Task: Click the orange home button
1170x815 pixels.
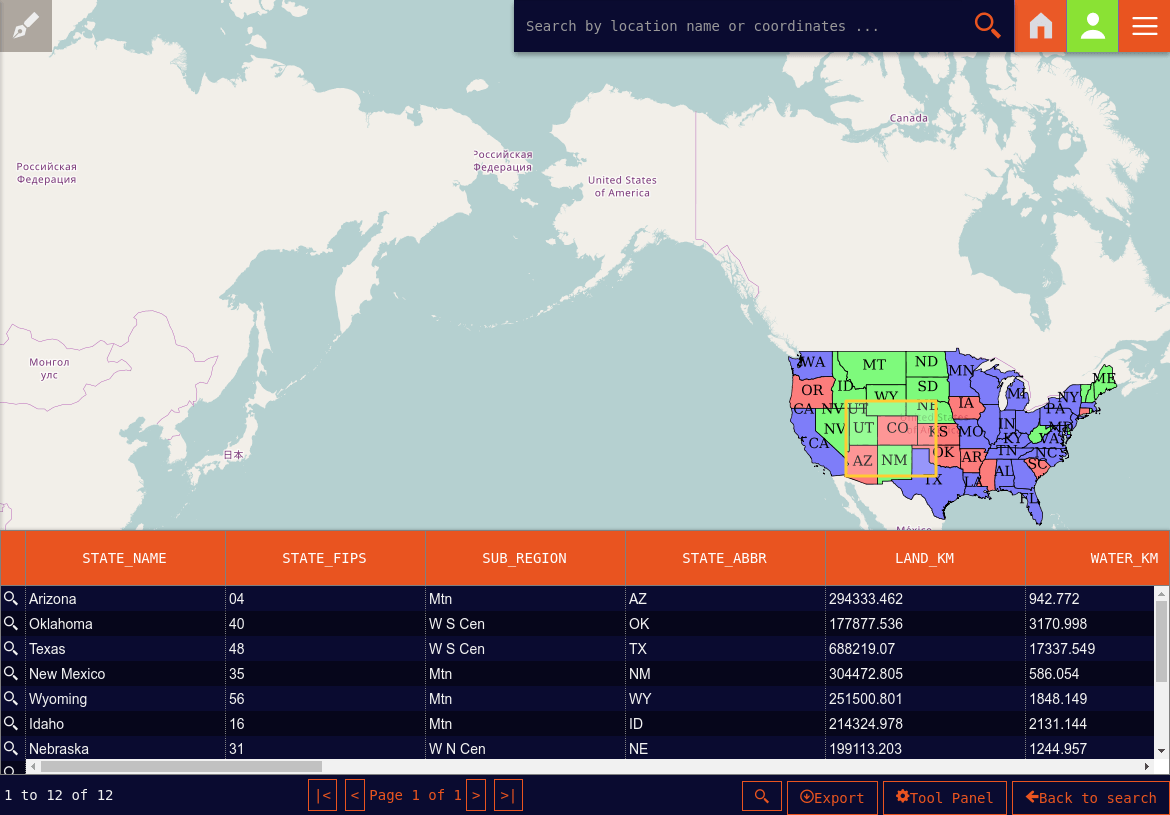Action: click(x=1041, y=26)
